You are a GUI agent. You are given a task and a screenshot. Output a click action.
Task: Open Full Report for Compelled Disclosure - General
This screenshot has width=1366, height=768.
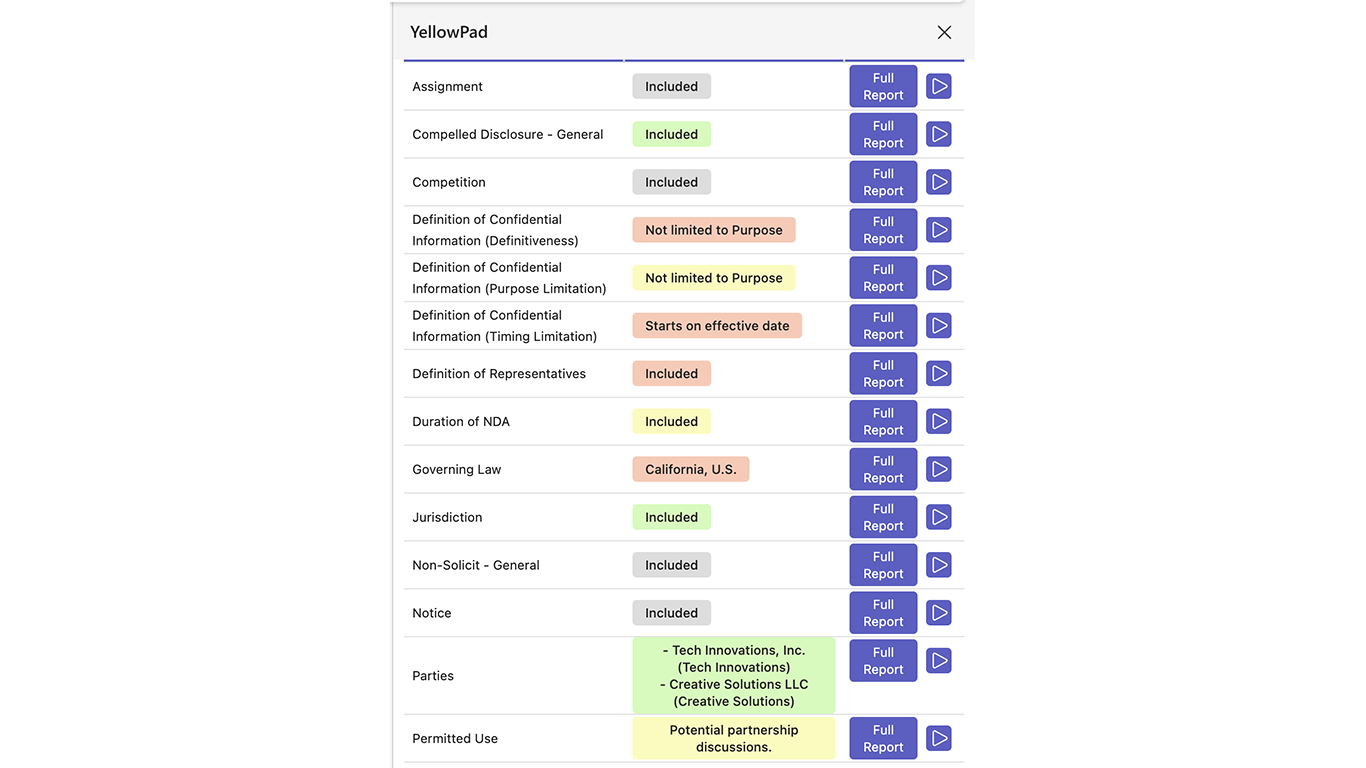tap(883, 134)
